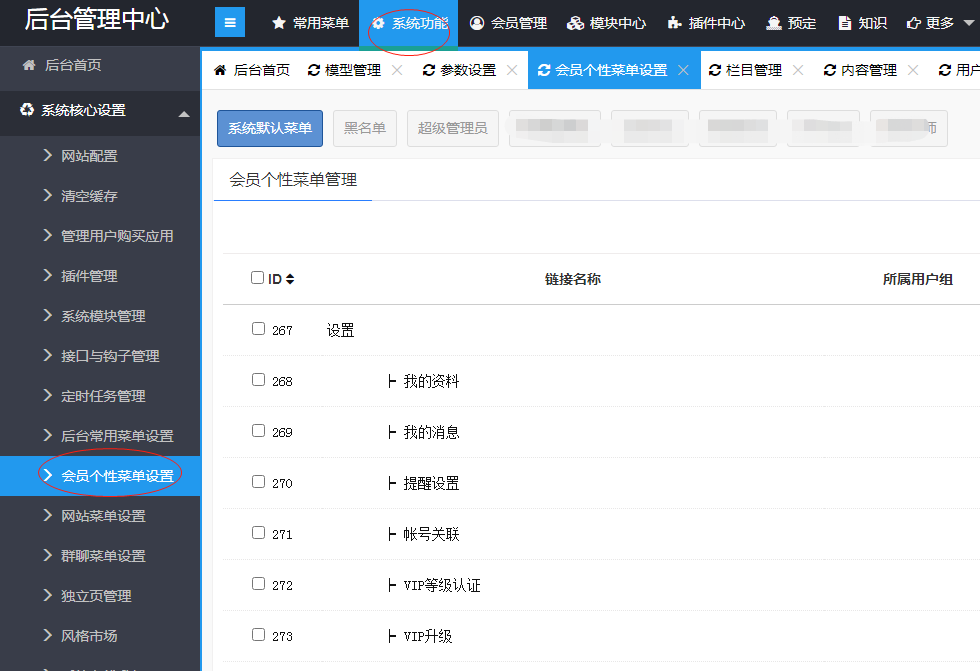Click the refresh icon on 内容管理 tab

tap(829, 70)
